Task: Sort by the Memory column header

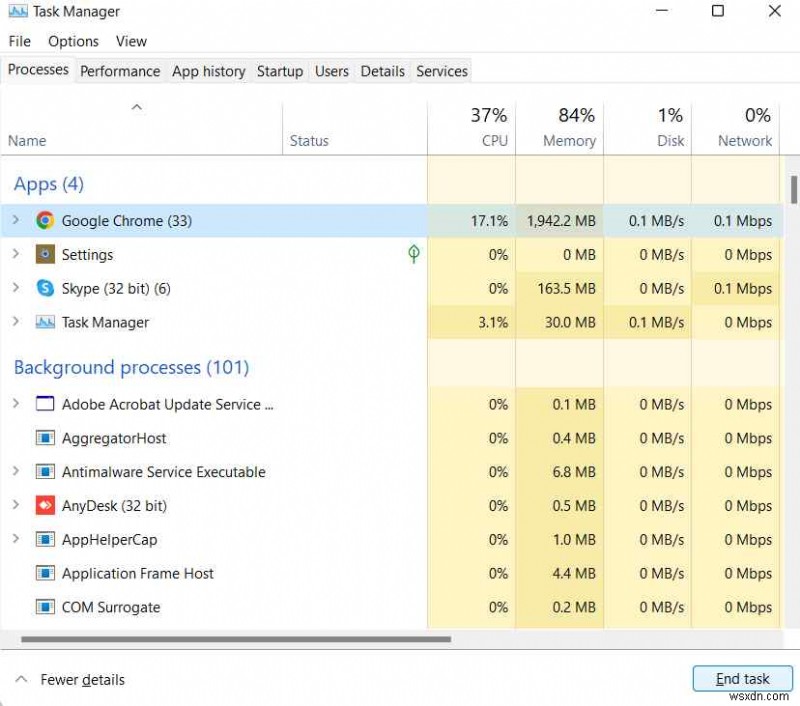Action: (559, 129)
